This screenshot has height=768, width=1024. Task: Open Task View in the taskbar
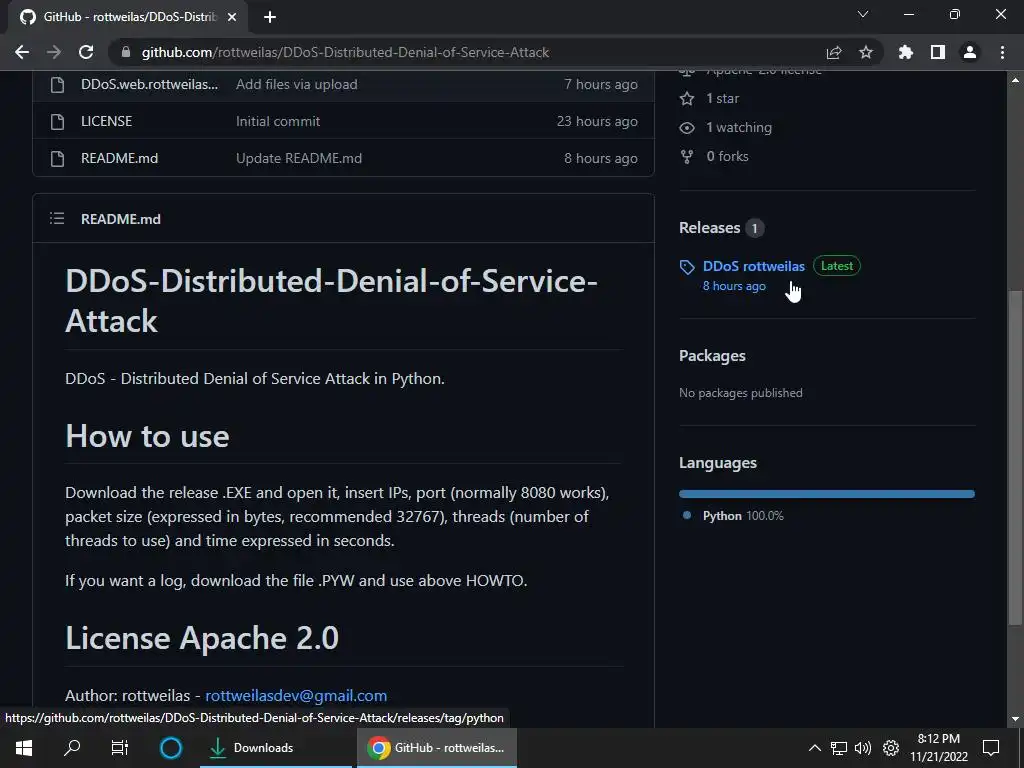point(120,748)
